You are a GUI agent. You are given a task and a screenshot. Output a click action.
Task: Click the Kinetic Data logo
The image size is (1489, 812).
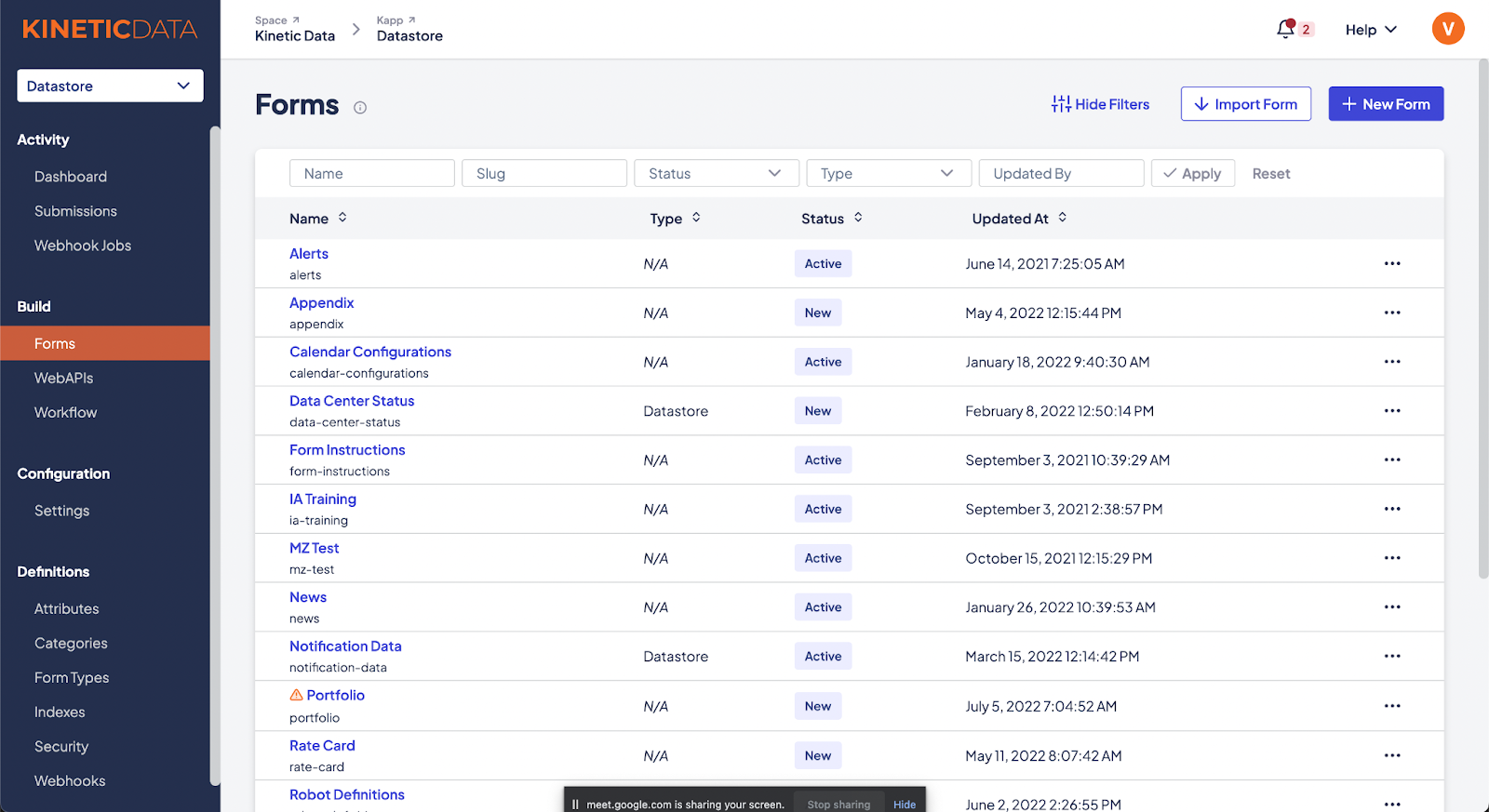pyautogui.click(x=110, y=29)
